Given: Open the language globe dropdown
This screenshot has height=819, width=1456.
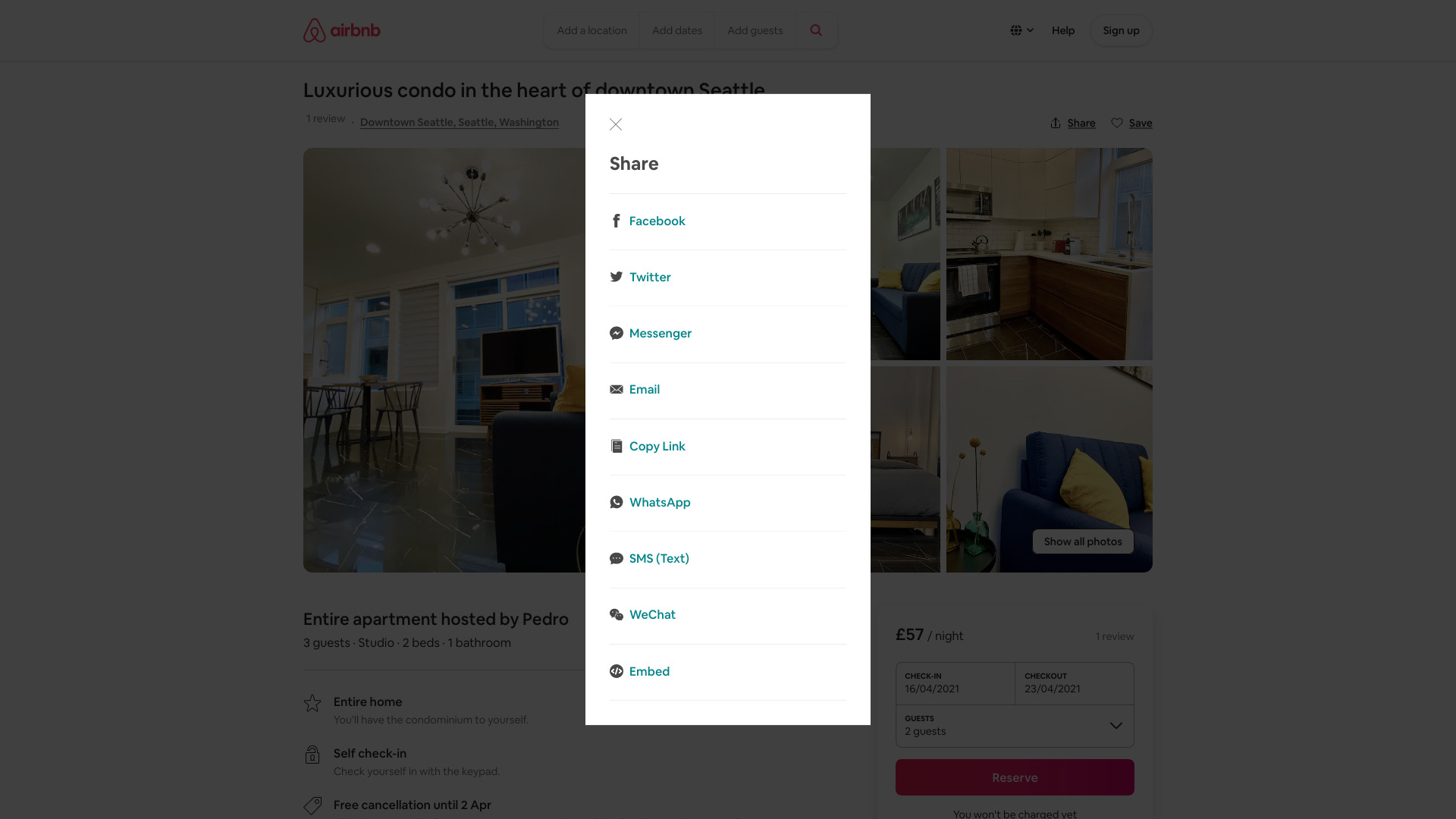Looking at the screenshot, I should point(1021,30).
